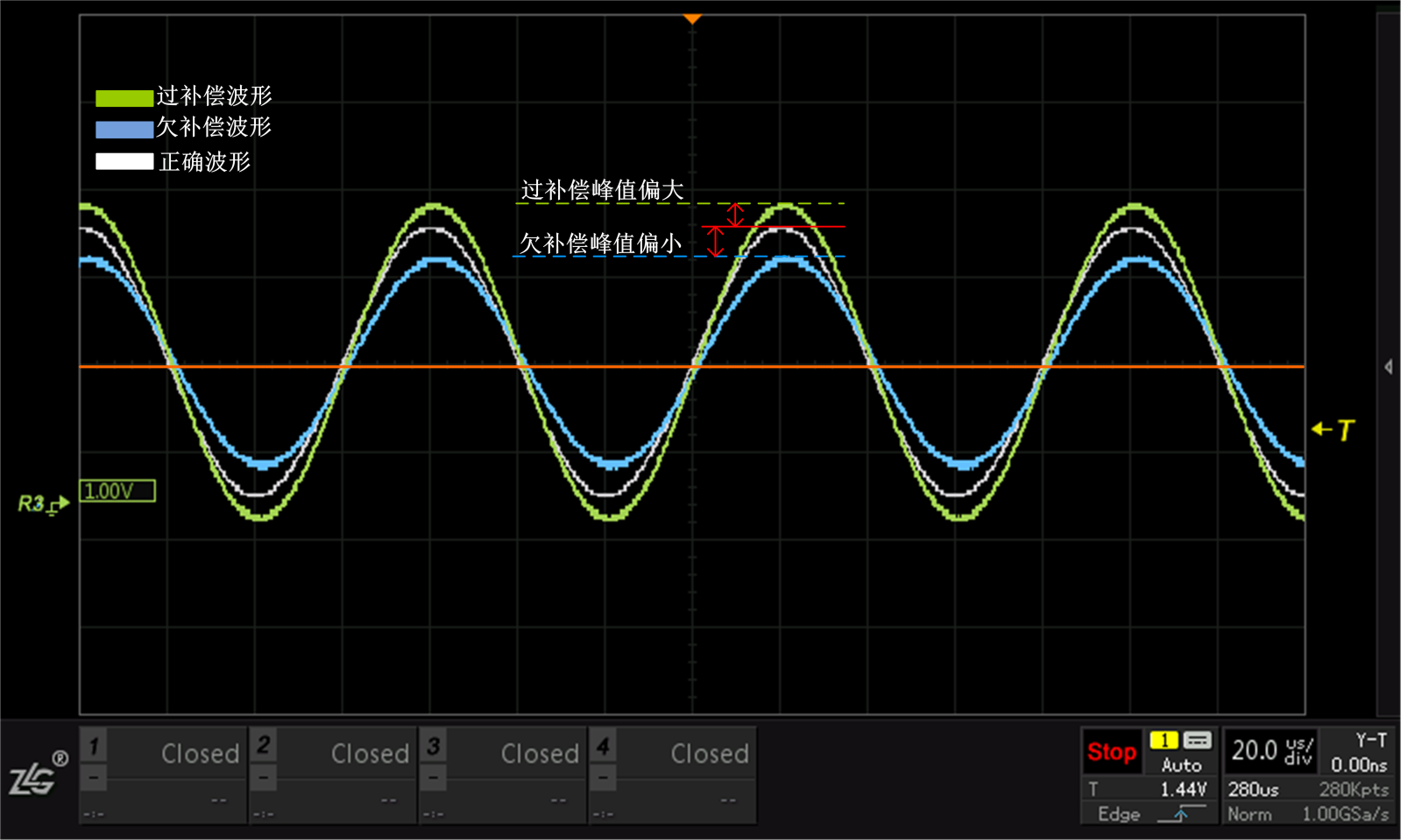
Task: Click the yellow channel 1 trigger source badge
Action: tap(1164, 740)
